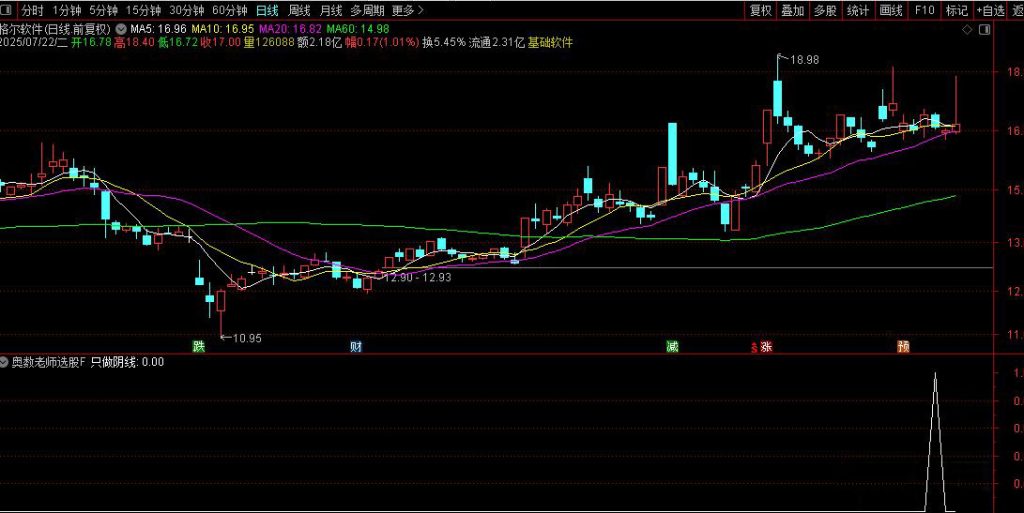
Task: Click the 18.98 high price label
Action: (x=804, y=60)
